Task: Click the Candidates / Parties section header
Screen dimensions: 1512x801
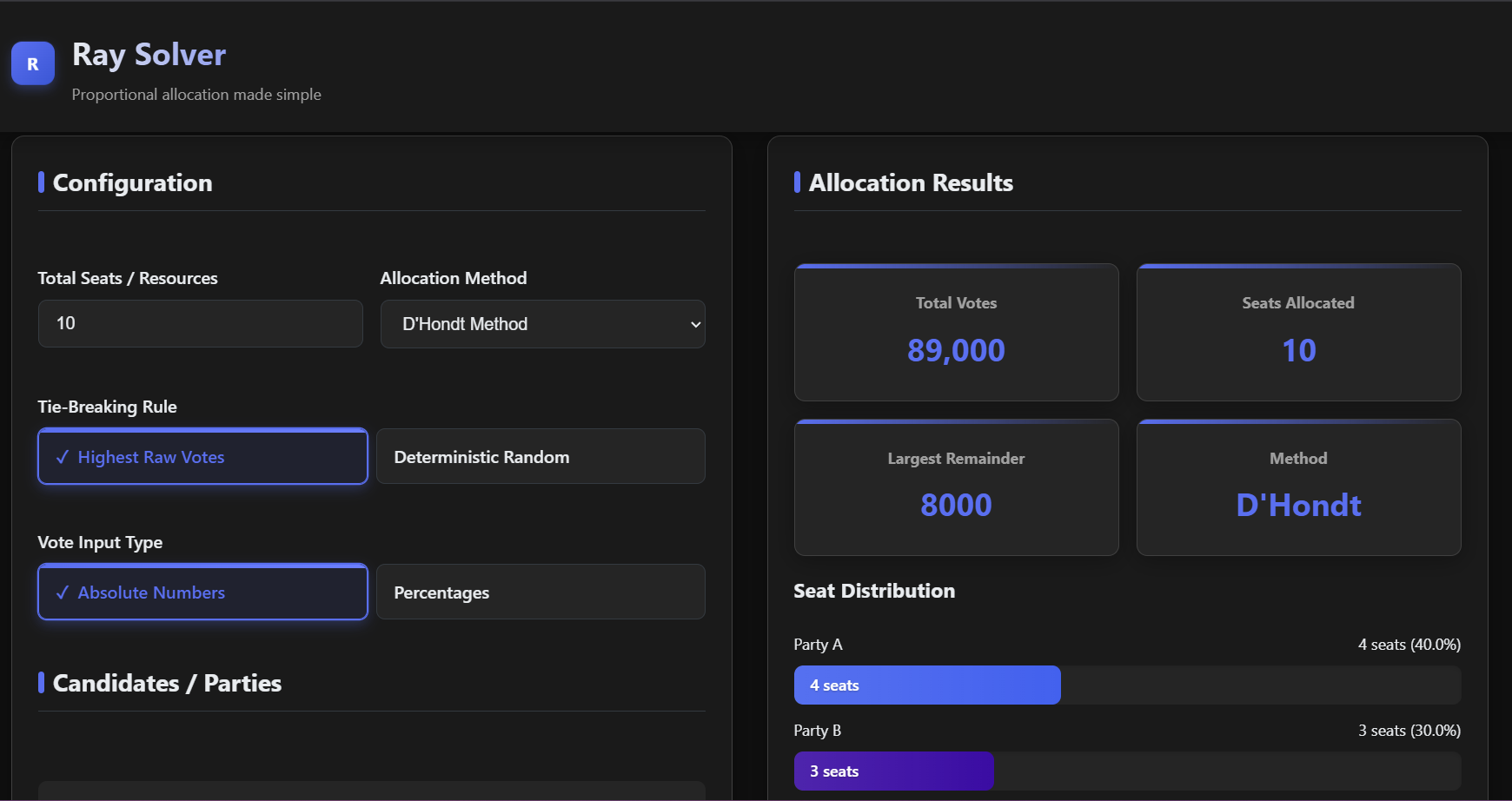Action: 167,683
